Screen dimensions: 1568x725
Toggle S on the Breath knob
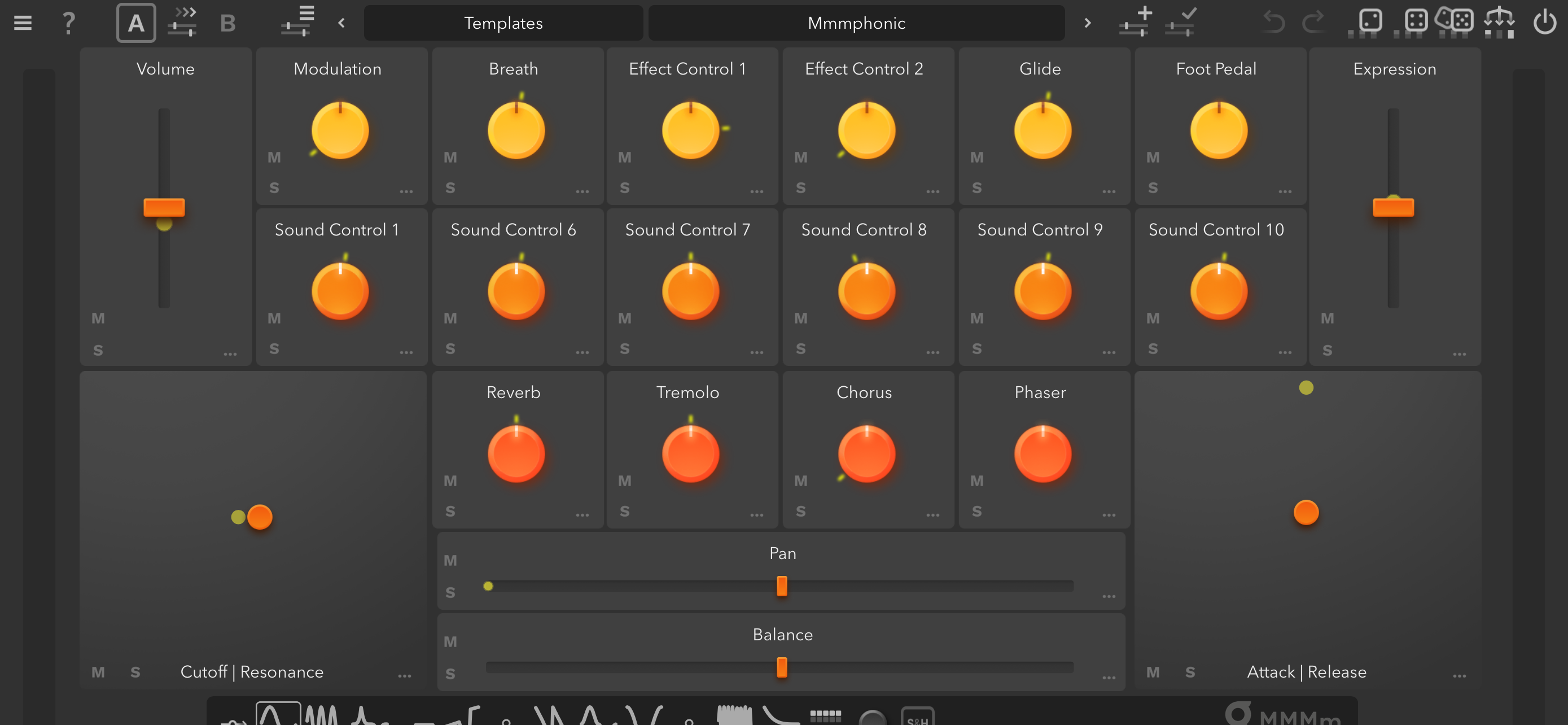tap(450, 187)
